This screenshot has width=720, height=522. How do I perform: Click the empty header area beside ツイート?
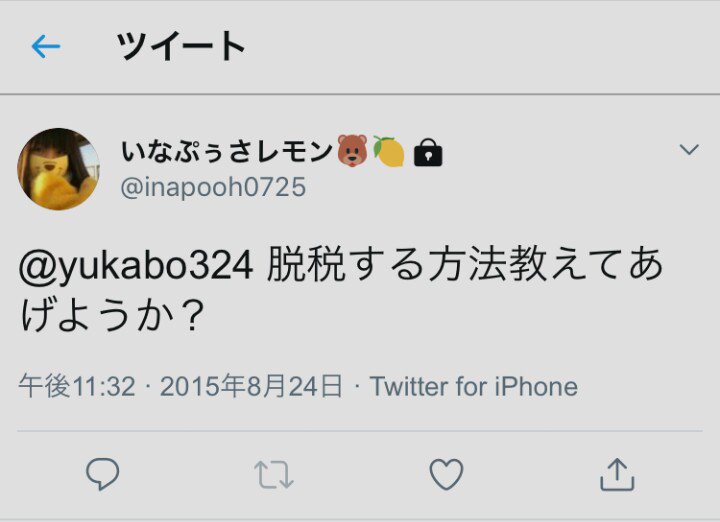[x=482, y=46]
